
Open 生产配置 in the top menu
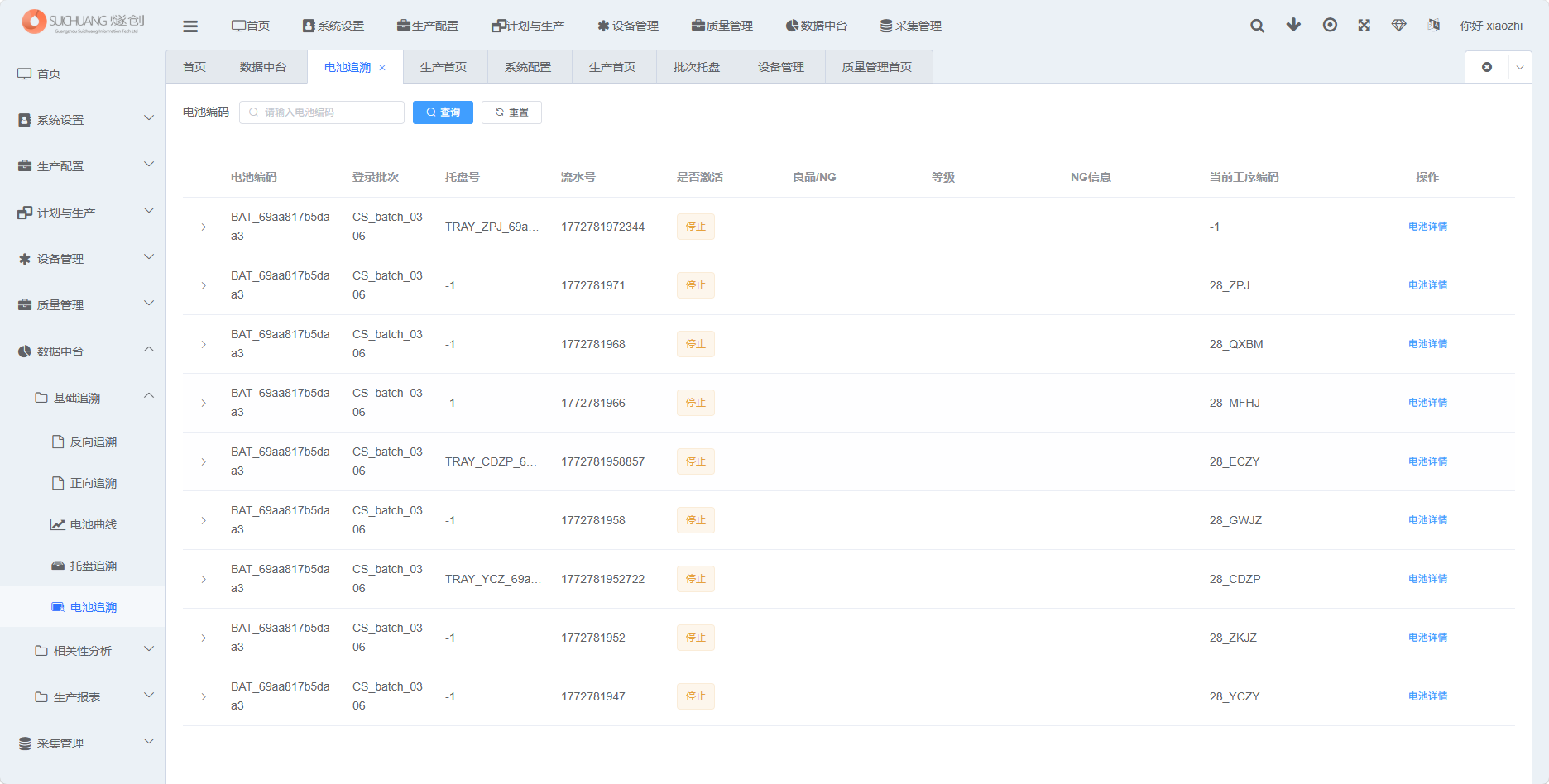point(428,26)
